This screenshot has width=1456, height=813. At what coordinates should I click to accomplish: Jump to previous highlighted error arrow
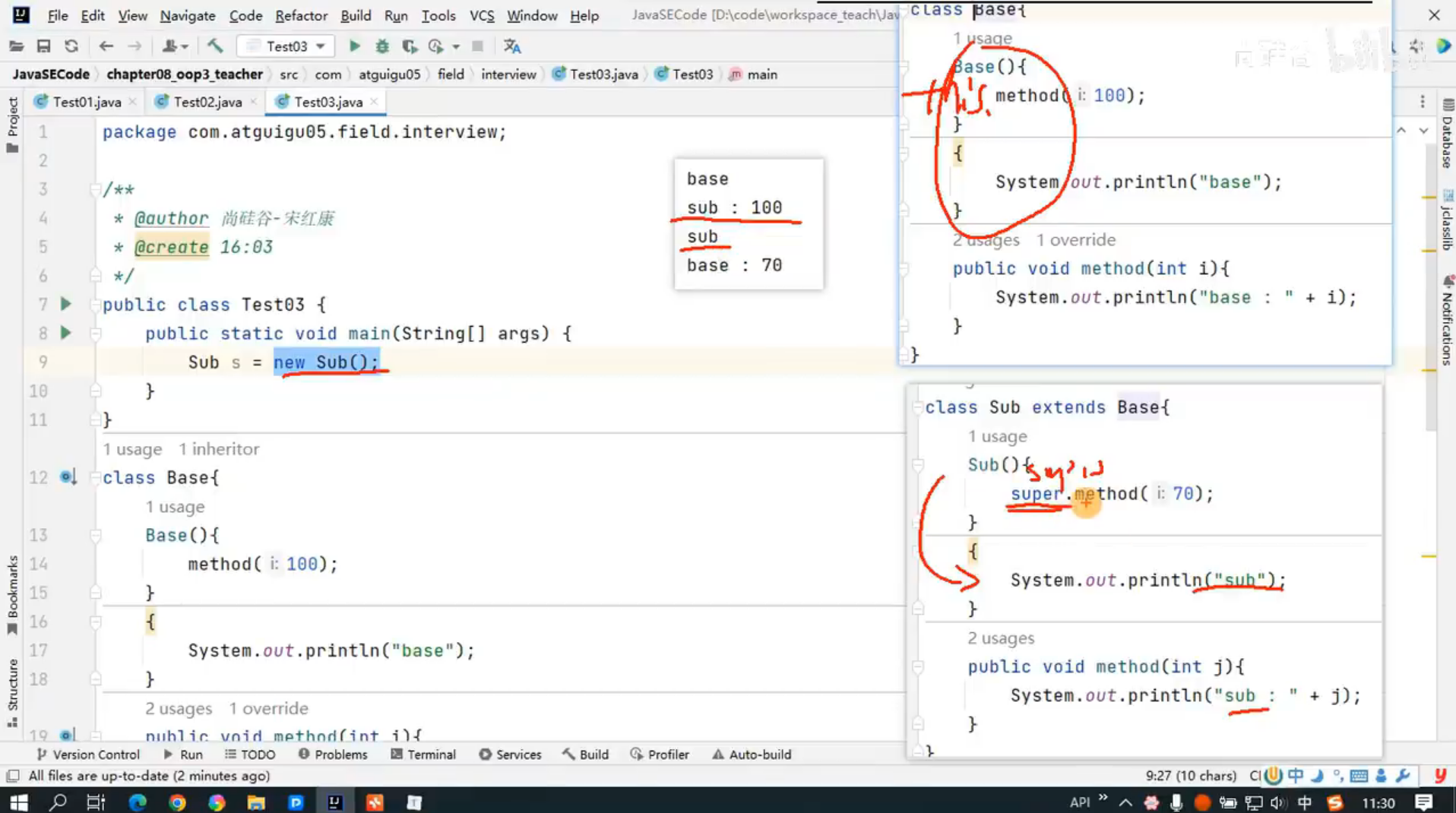point(1401,131)
